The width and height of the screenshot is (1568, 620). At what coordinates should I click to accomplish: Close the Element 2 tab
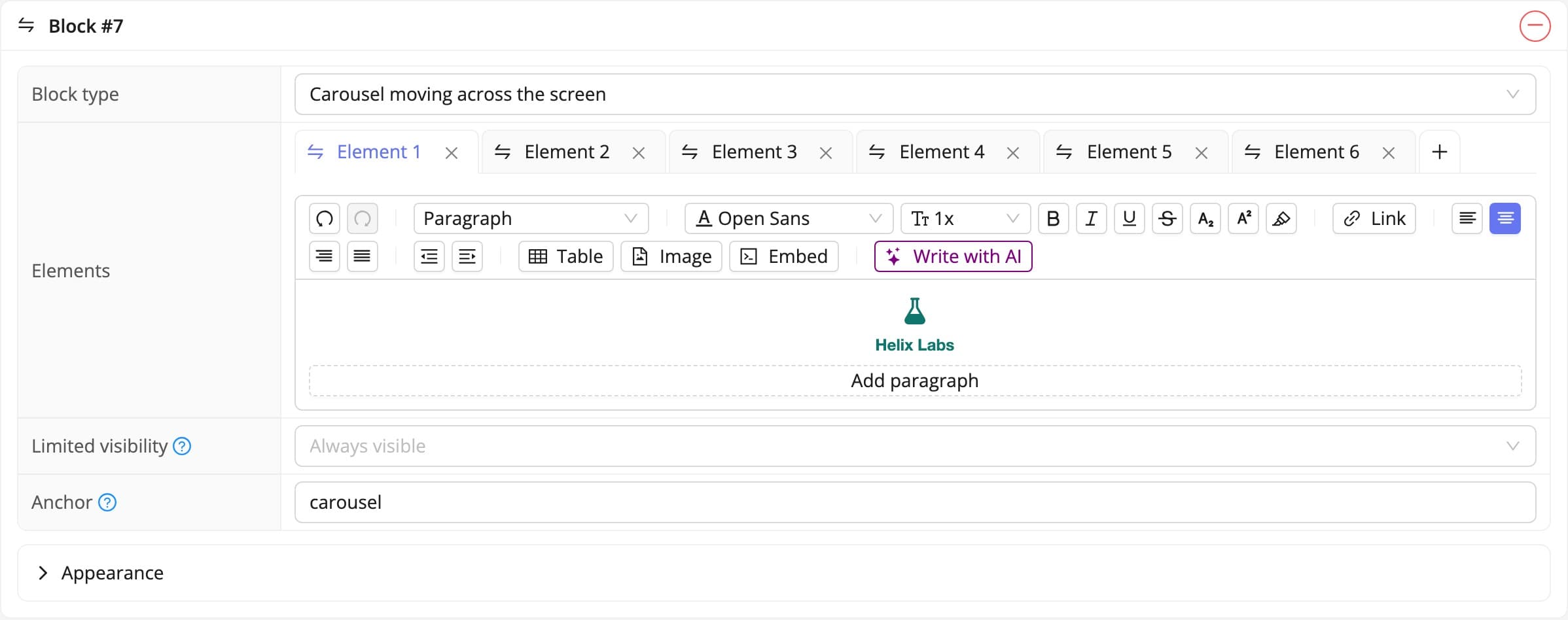(639, 153)
